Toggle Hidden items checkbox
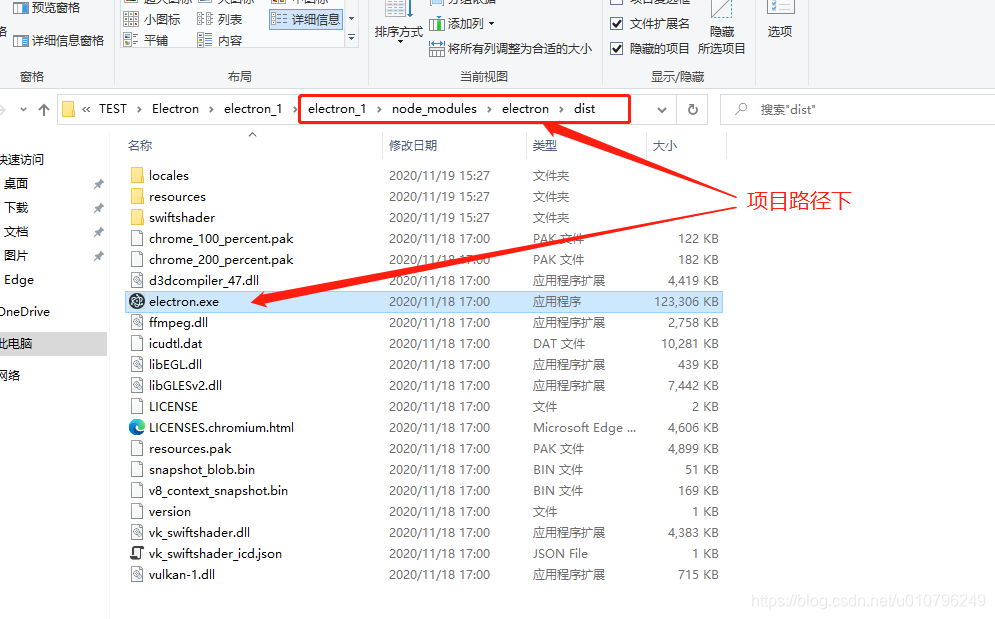This screenshot has height=619, width=995. [616, 48]
